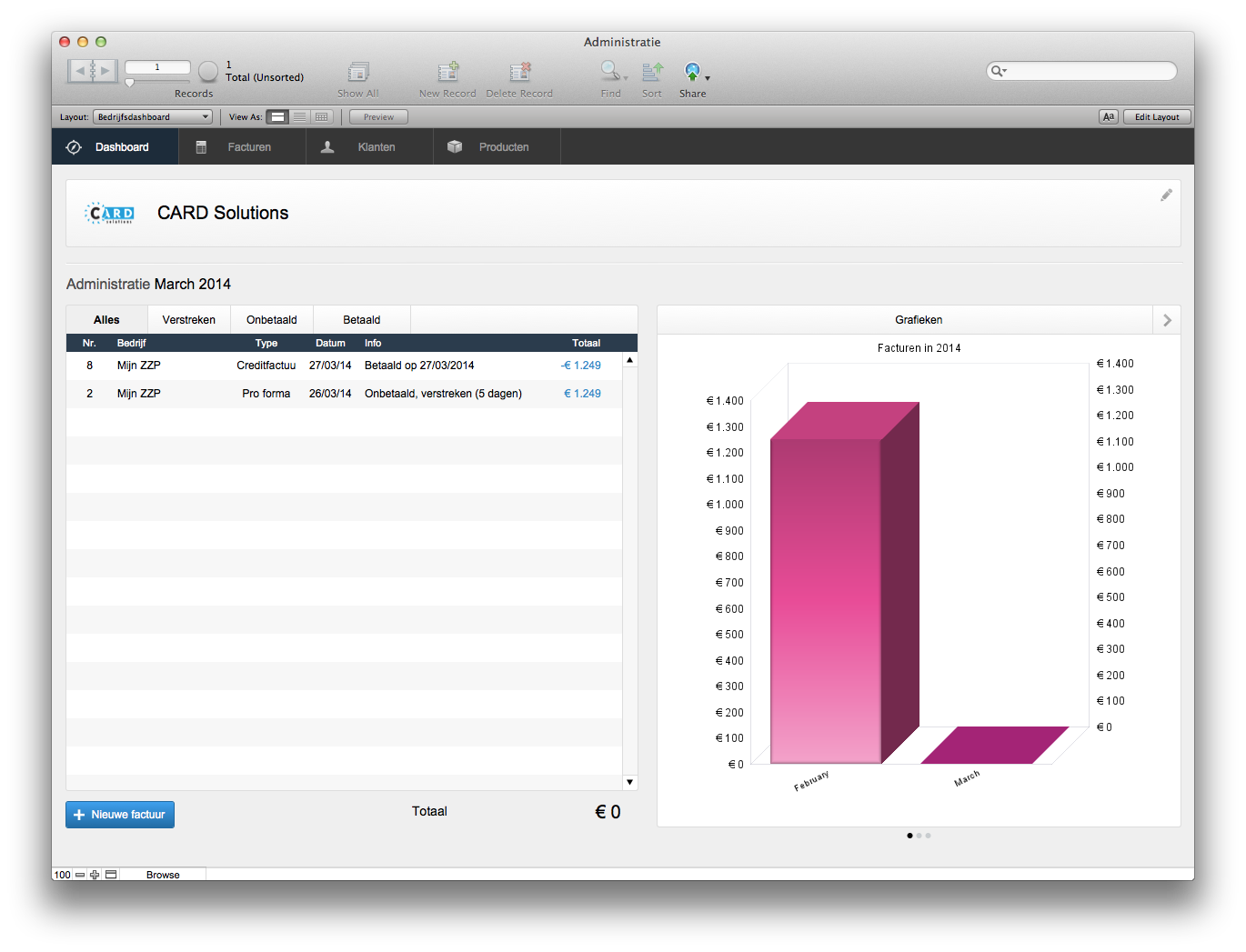Click the Nieuwe factuur button

click(120, 815)
